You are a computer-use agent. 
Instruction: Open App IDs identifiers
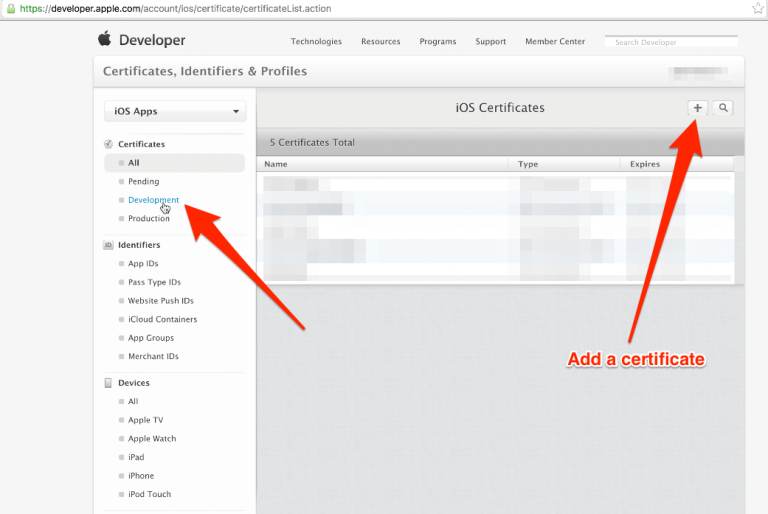pos(143,264)
